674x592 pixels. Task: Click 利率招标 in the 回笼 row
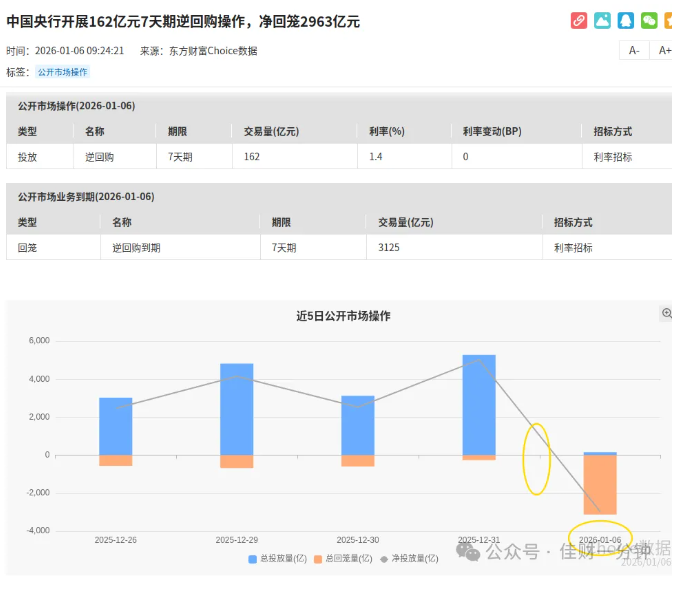pyautogui.click(x=573, y=248)
